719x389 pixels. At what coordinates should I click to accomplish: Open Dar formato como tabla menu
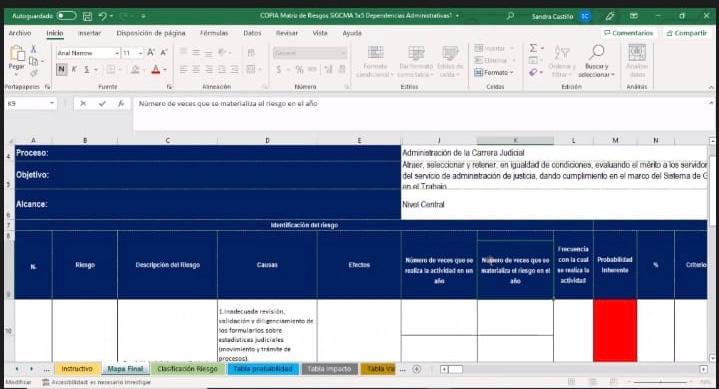pyautogui.click(x=416, y=61)
